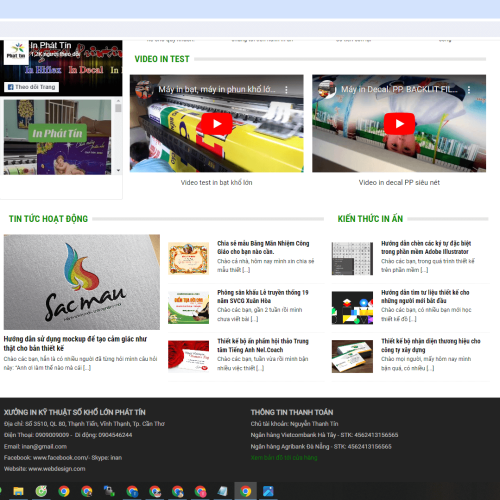Screen dimensions: 500x500
Task: Click the 'Sac mau' mockup featured image
Action: point(82,282)
